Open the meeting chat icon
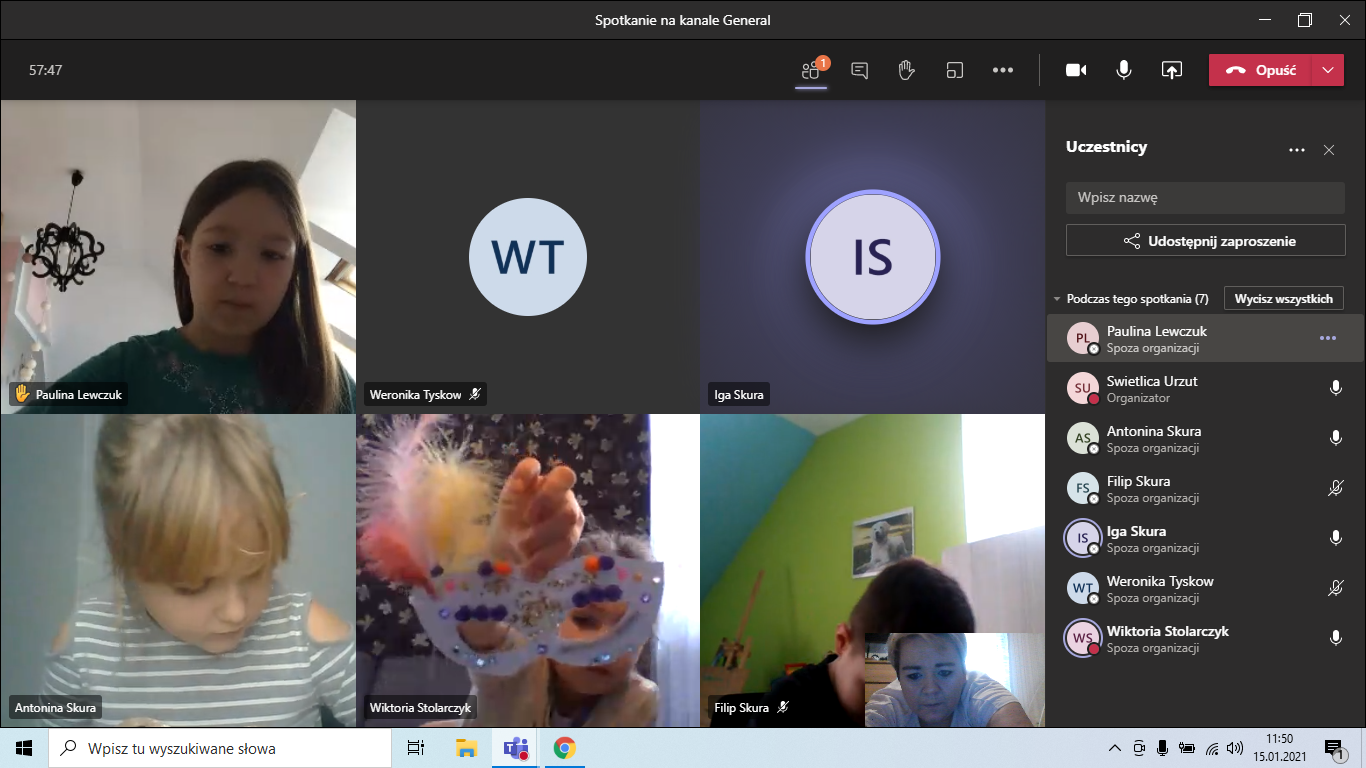This screenshot has height=768, width=1366. (x=859, y=70)
